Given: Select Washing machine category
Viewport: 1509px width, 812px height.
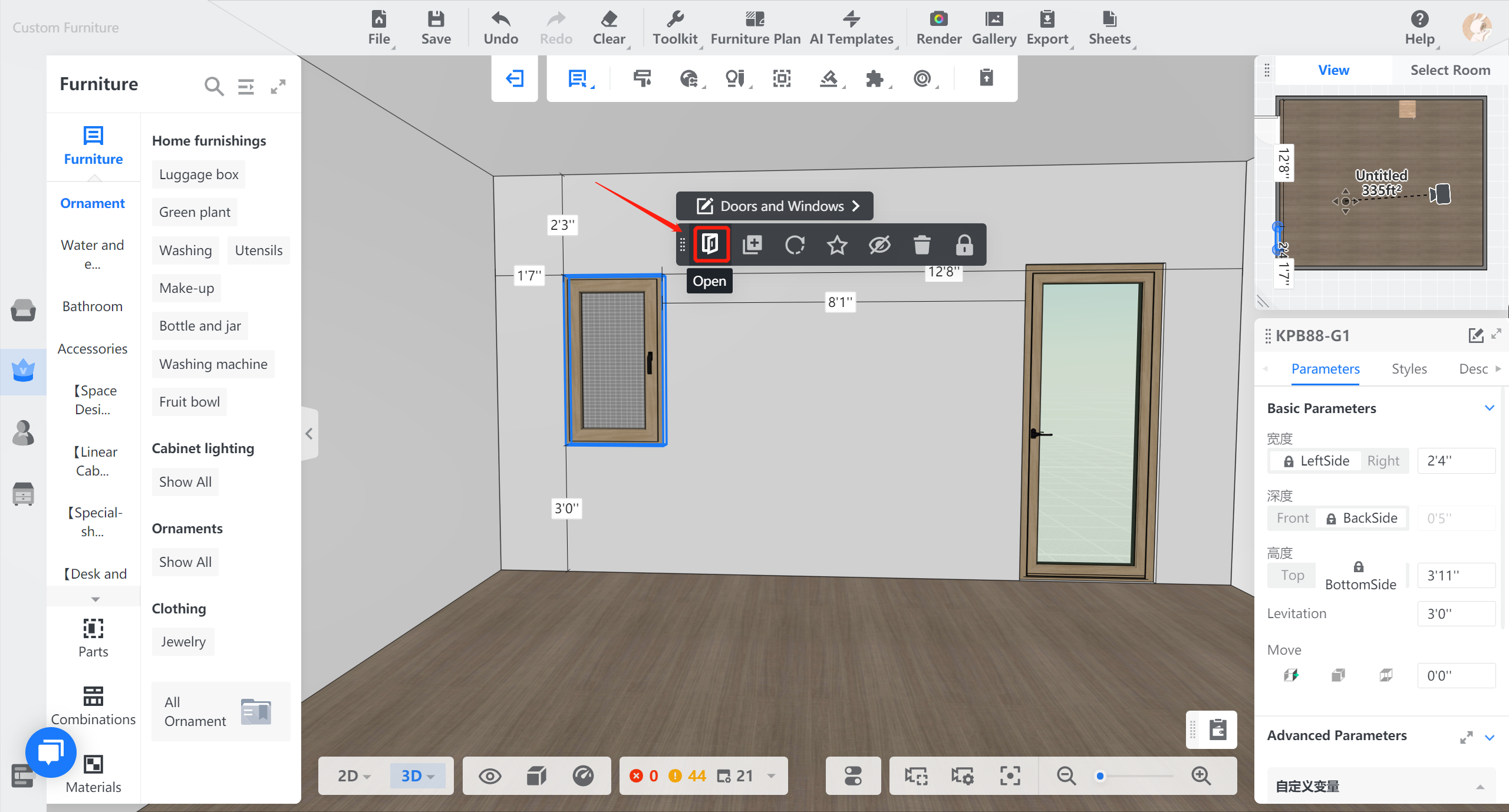Looking at the screenshot, I should coord(213,364).
